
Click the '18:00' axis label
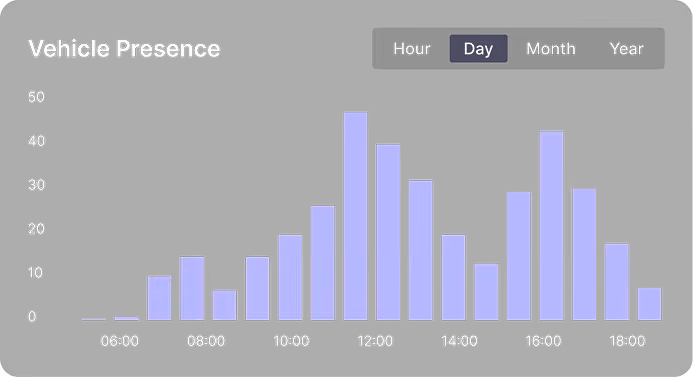click(x=627, y=341)
